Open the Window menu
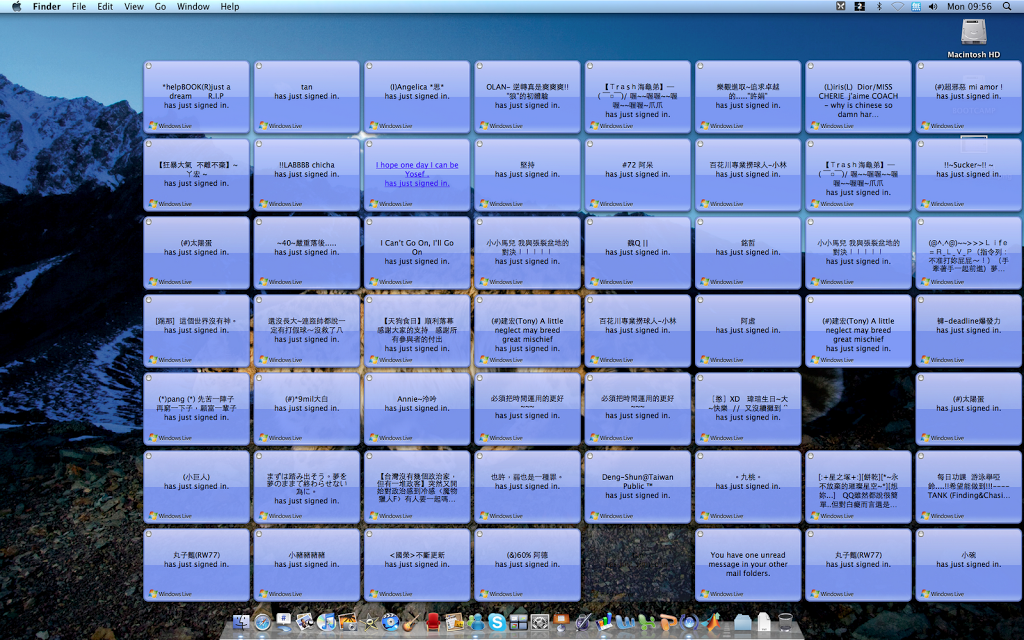Image resolution: width=1024 pixels, height=640 pixels. point(193,7)
